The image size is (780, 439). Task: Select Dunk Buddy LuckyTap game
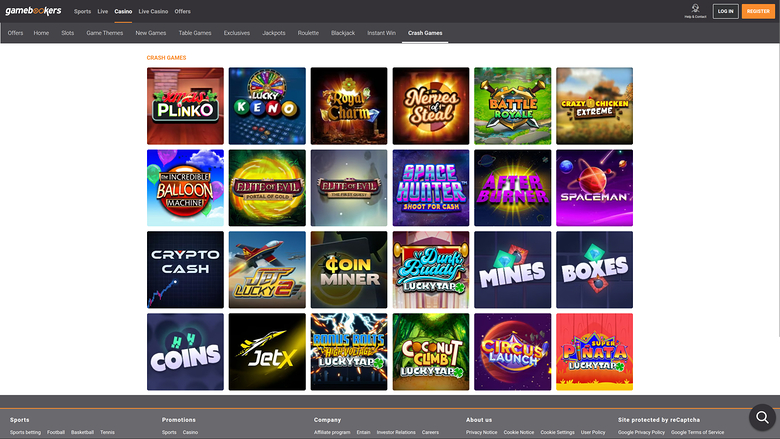click(x=431, y=269)
